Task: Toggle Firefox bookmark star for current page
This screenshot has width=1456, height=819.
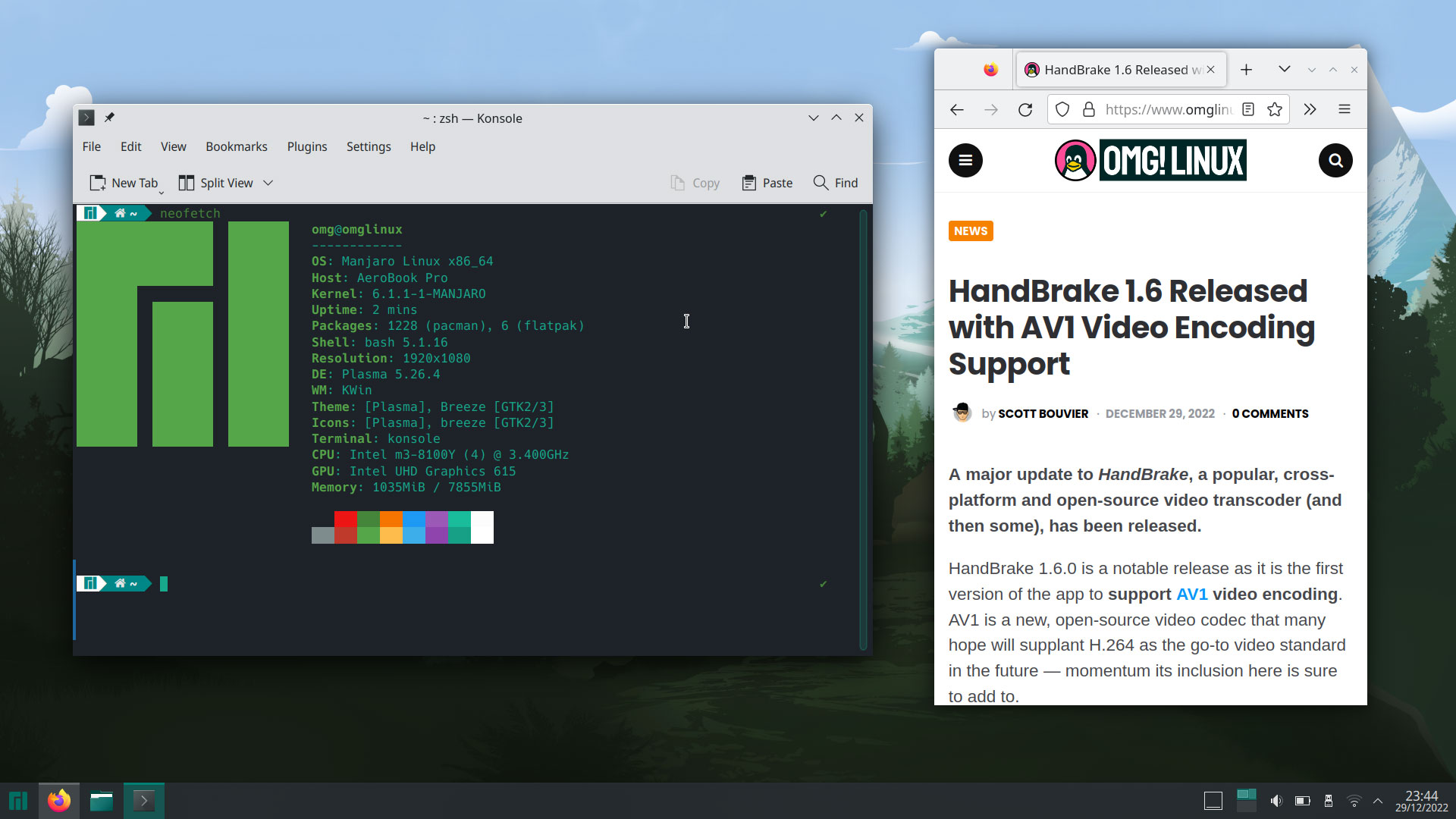Action: (x=1275, y=109)
